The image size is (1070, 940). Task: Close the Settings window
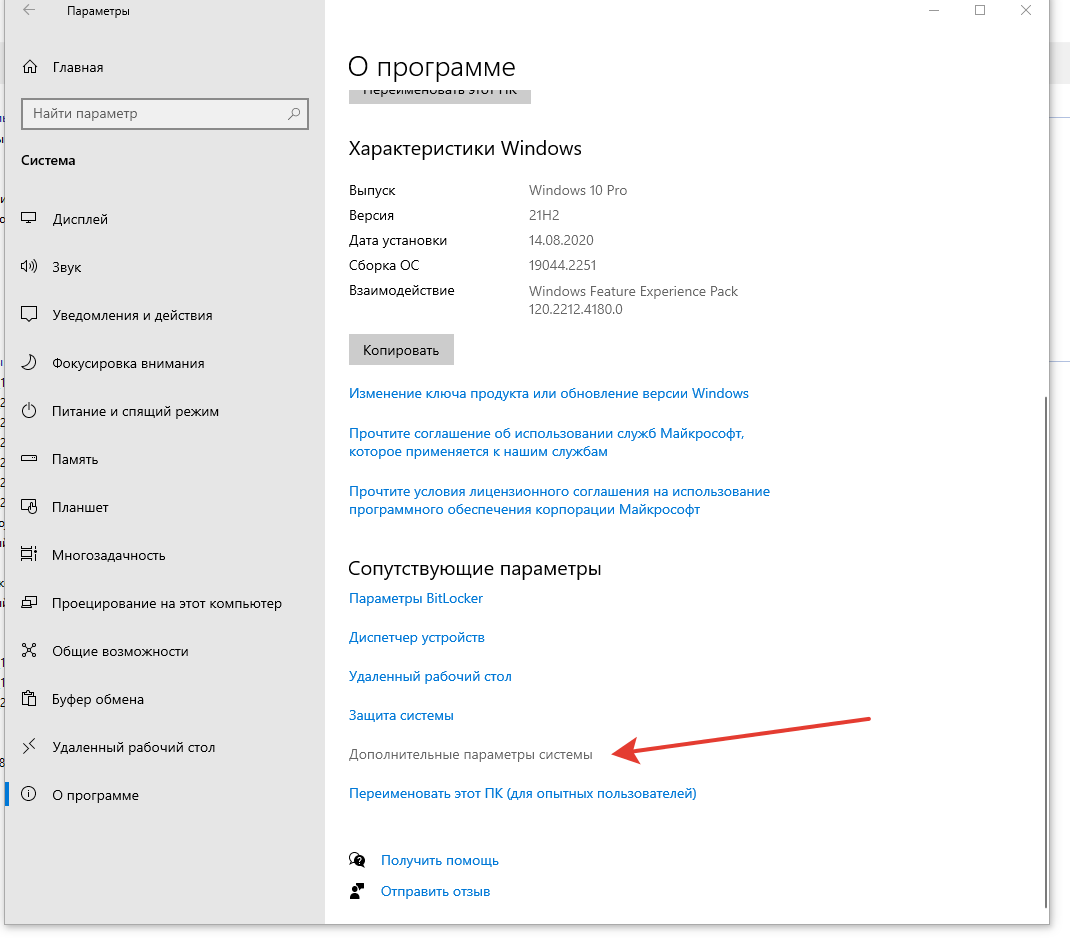point(1026,10)
